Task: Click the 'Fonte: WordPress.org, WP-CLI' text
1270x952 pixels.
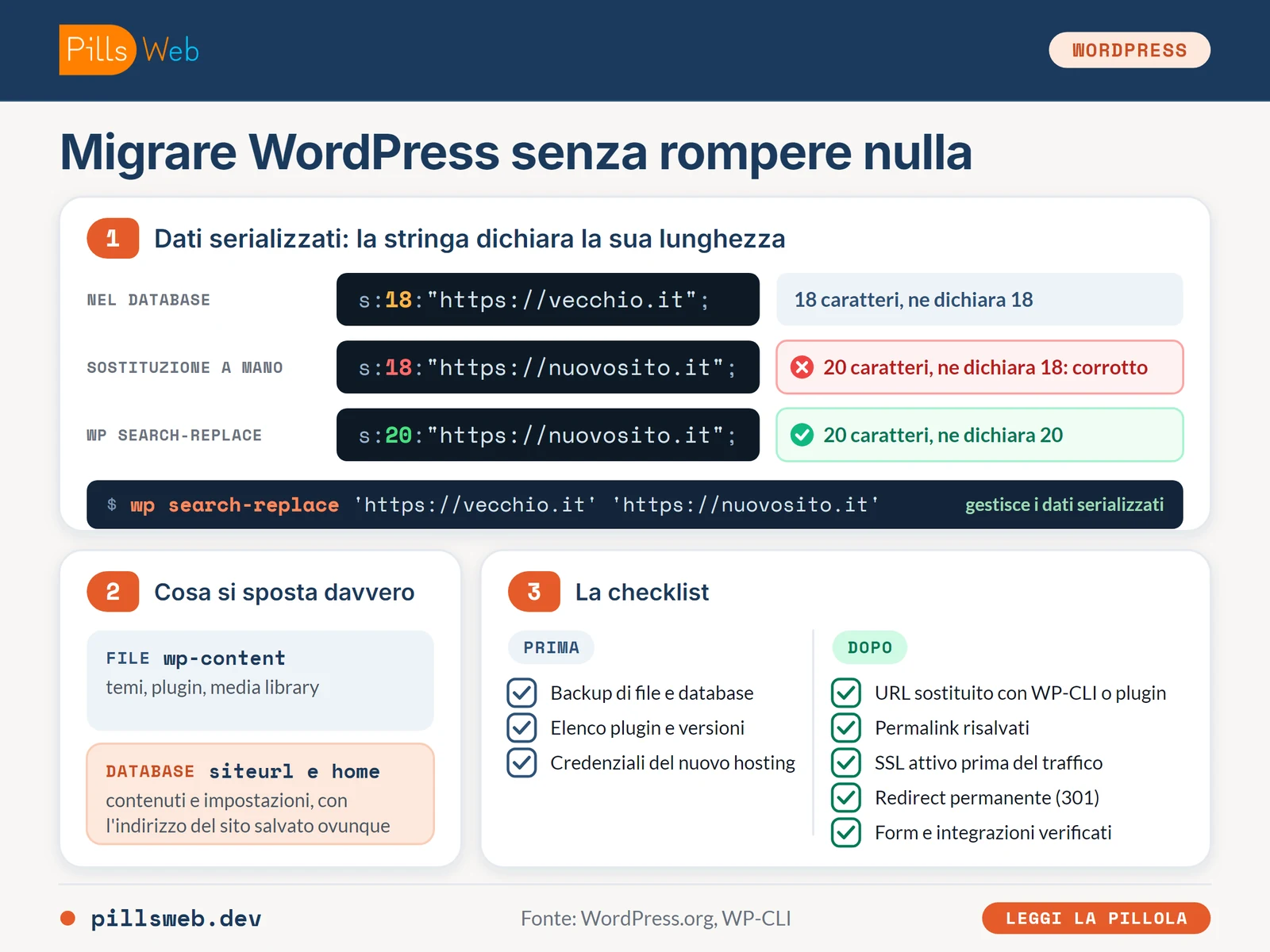Action: [x=656, y=918]
